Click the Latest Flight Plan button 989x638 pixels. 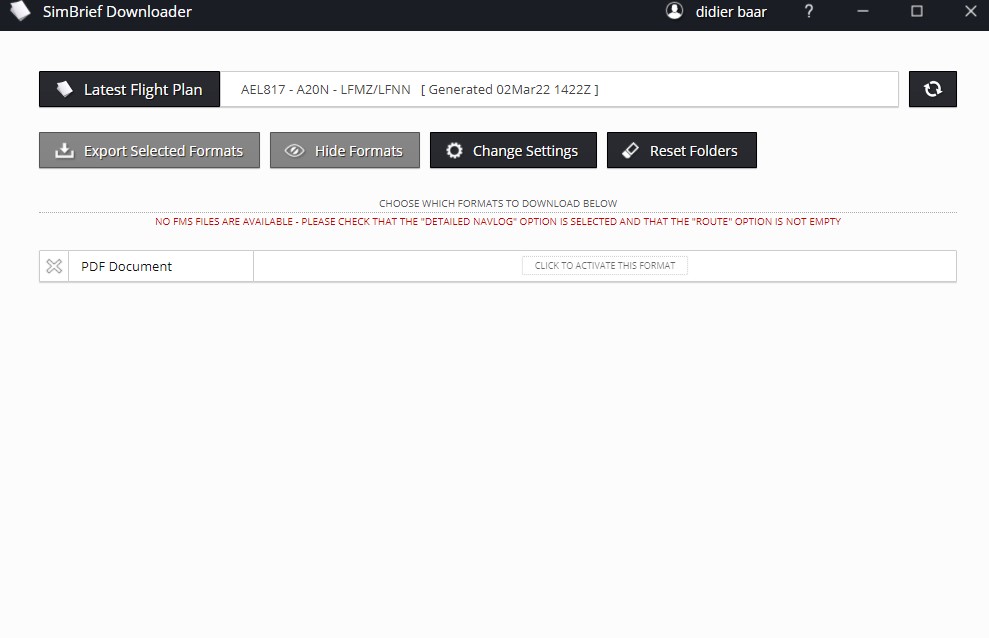tap(129, 89)
